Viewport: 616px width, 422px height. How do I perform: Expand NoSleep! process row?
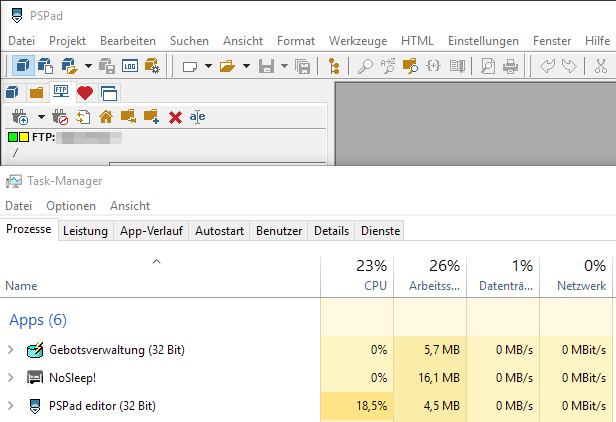coord(11,378)
